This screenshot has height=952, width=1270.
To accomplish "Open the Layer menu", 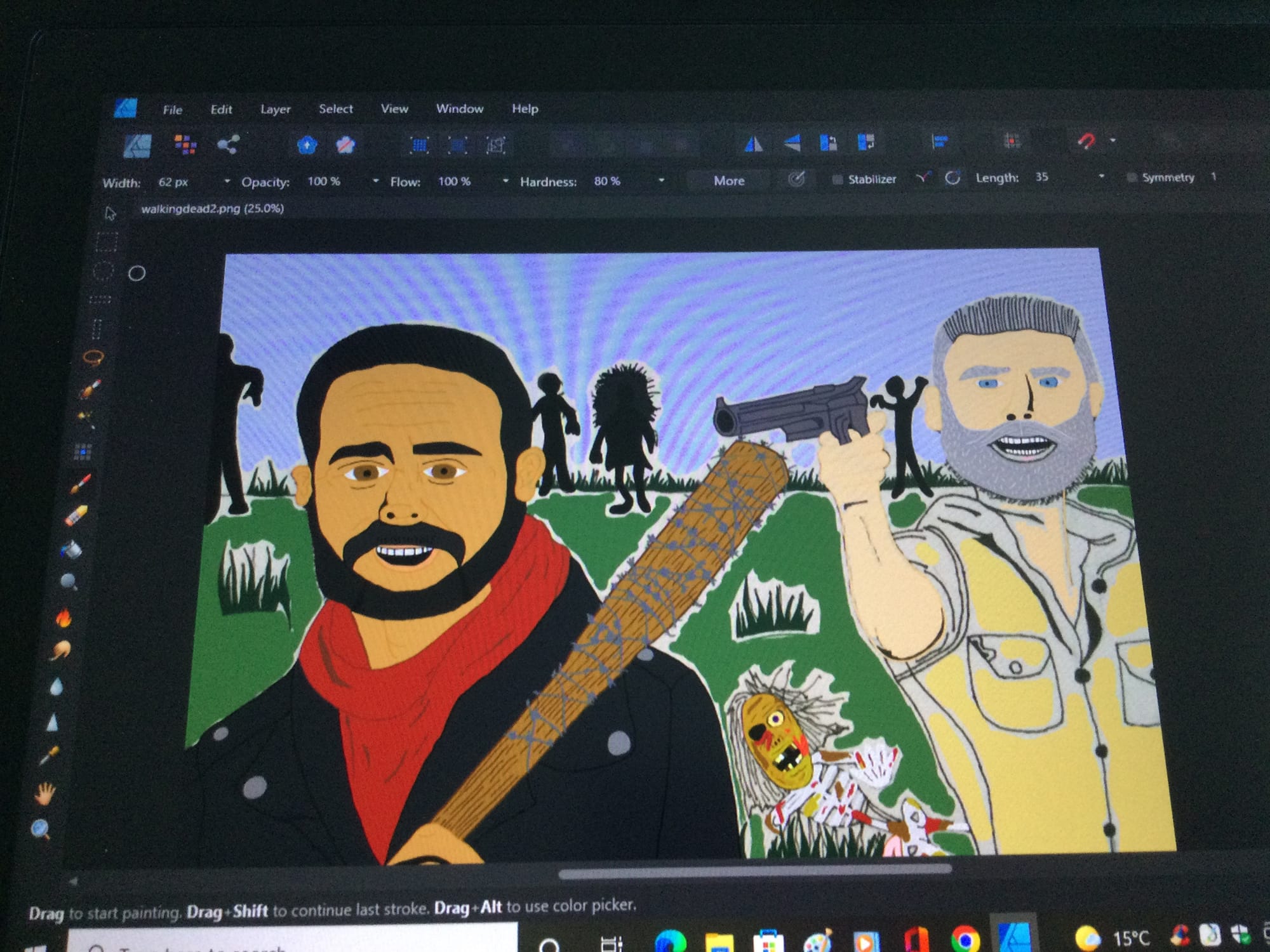I will click(x=275, y=109).
